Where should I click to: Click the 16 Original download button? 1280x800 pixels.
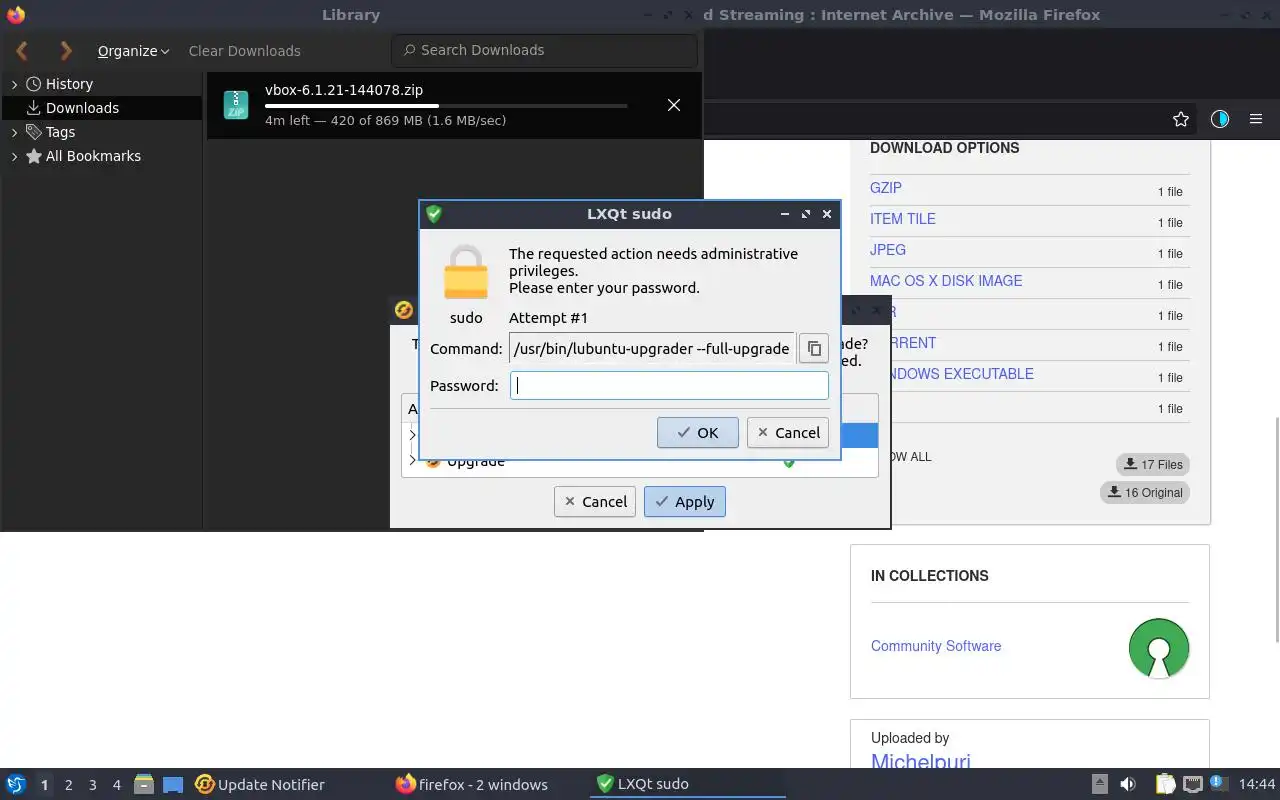click(x=1145, y=492)
